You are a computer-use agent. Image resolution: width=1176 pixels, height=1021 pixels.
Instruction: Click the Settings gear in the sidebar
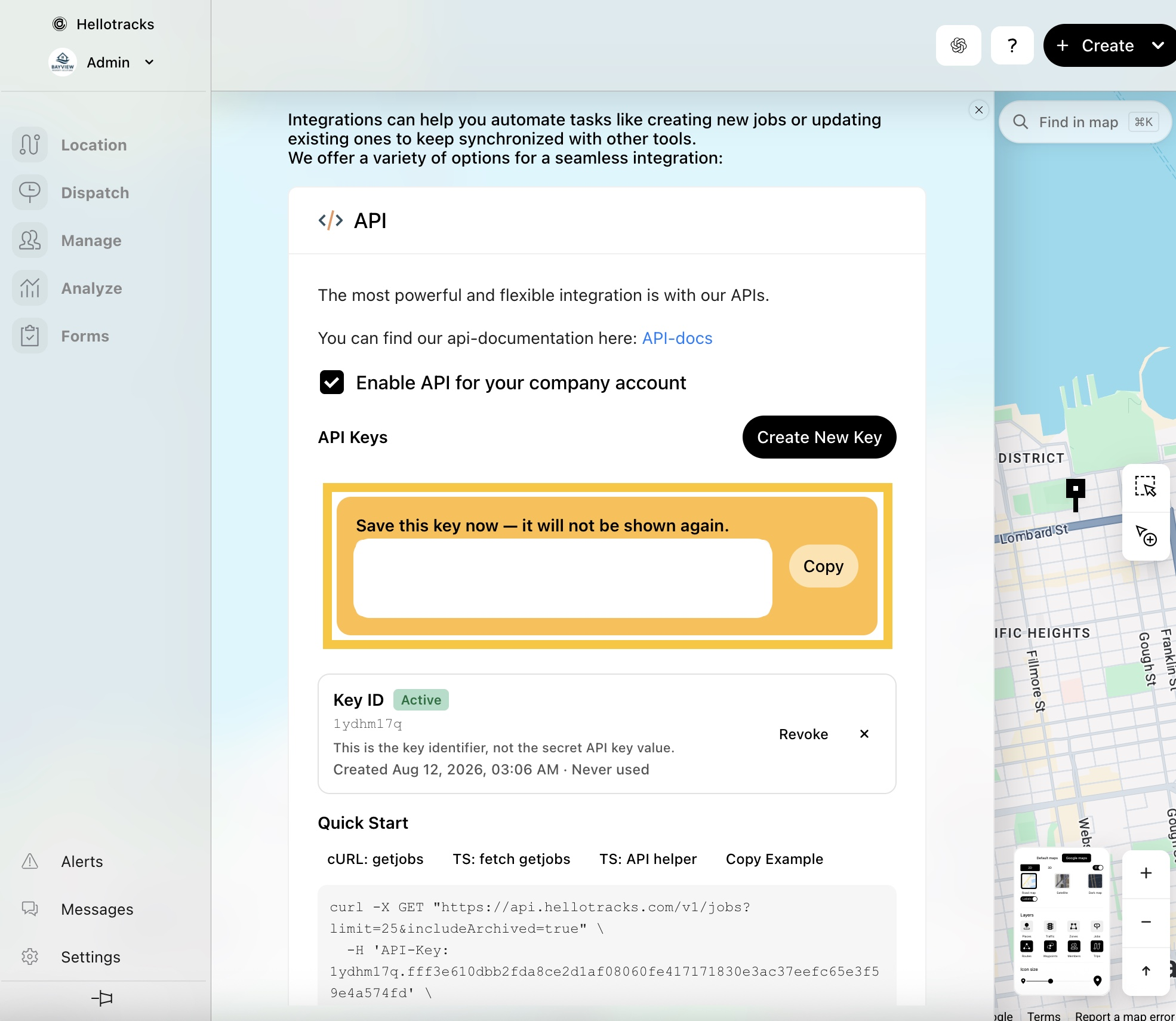pos(30,957)
